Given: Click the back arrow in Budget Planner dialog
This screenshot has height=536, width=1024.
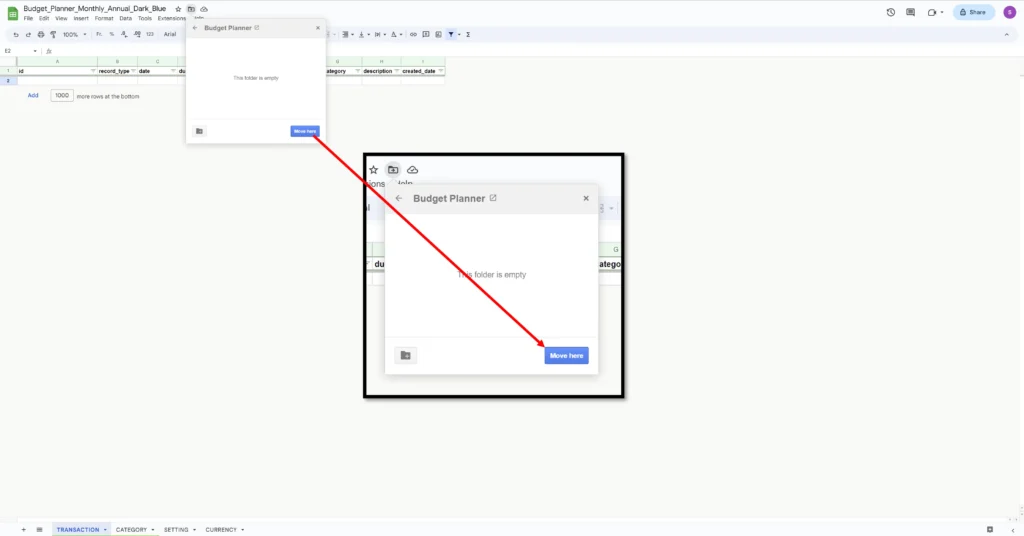Looking at the screenshot, I should pyautogui.click(x=195, y=28).
